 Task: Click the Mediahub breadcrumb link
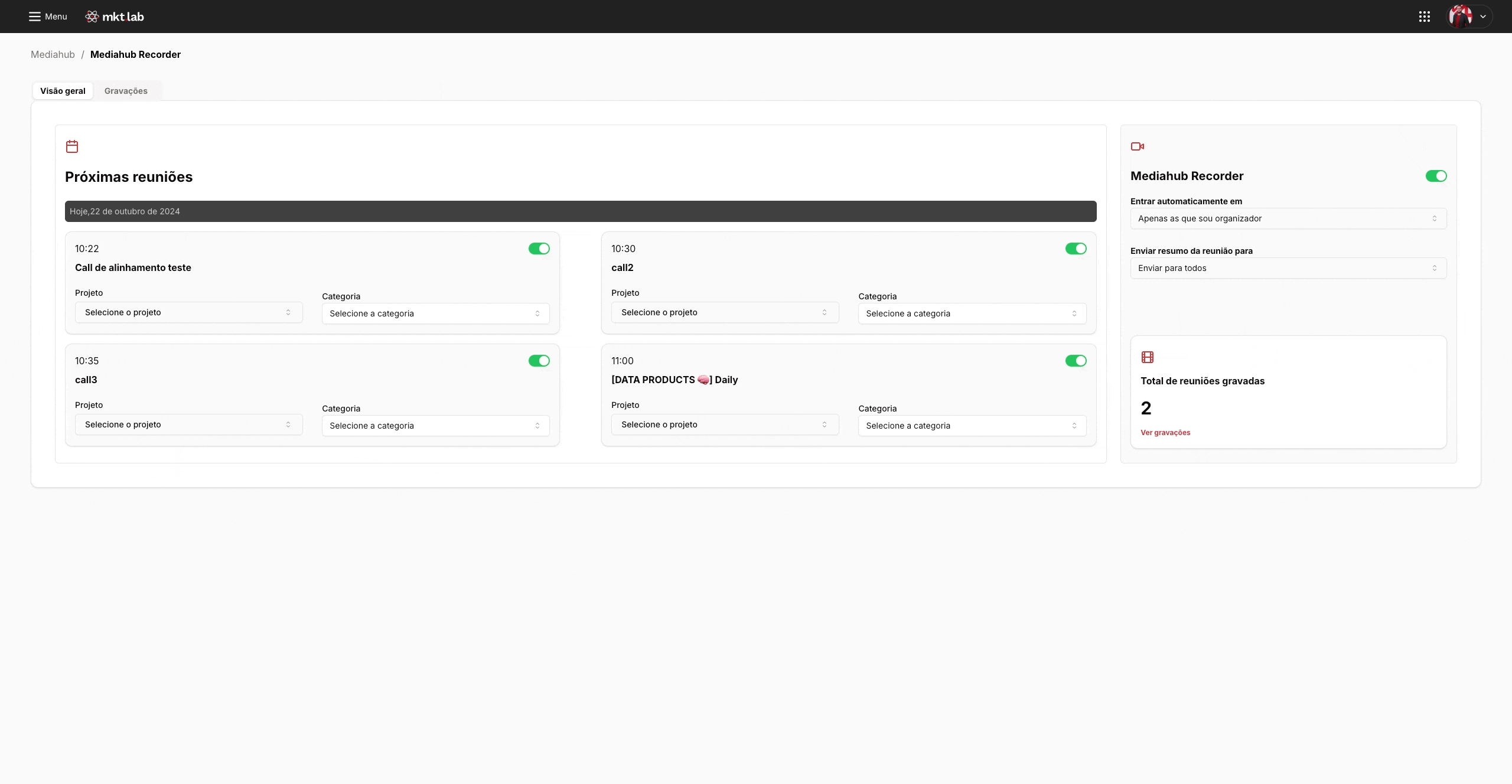[53, 54]
